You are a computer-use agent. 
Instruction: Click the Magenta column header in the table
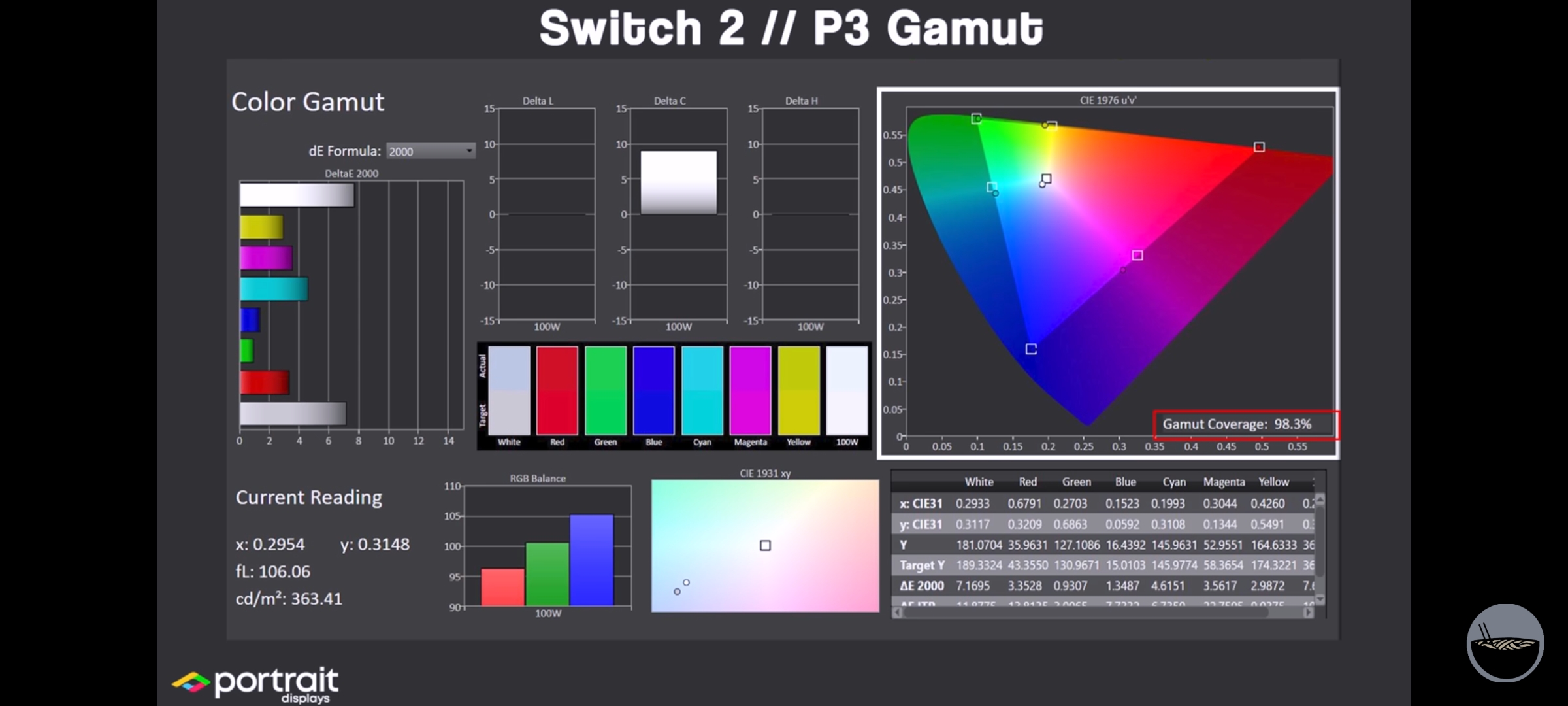point(1224,482)
